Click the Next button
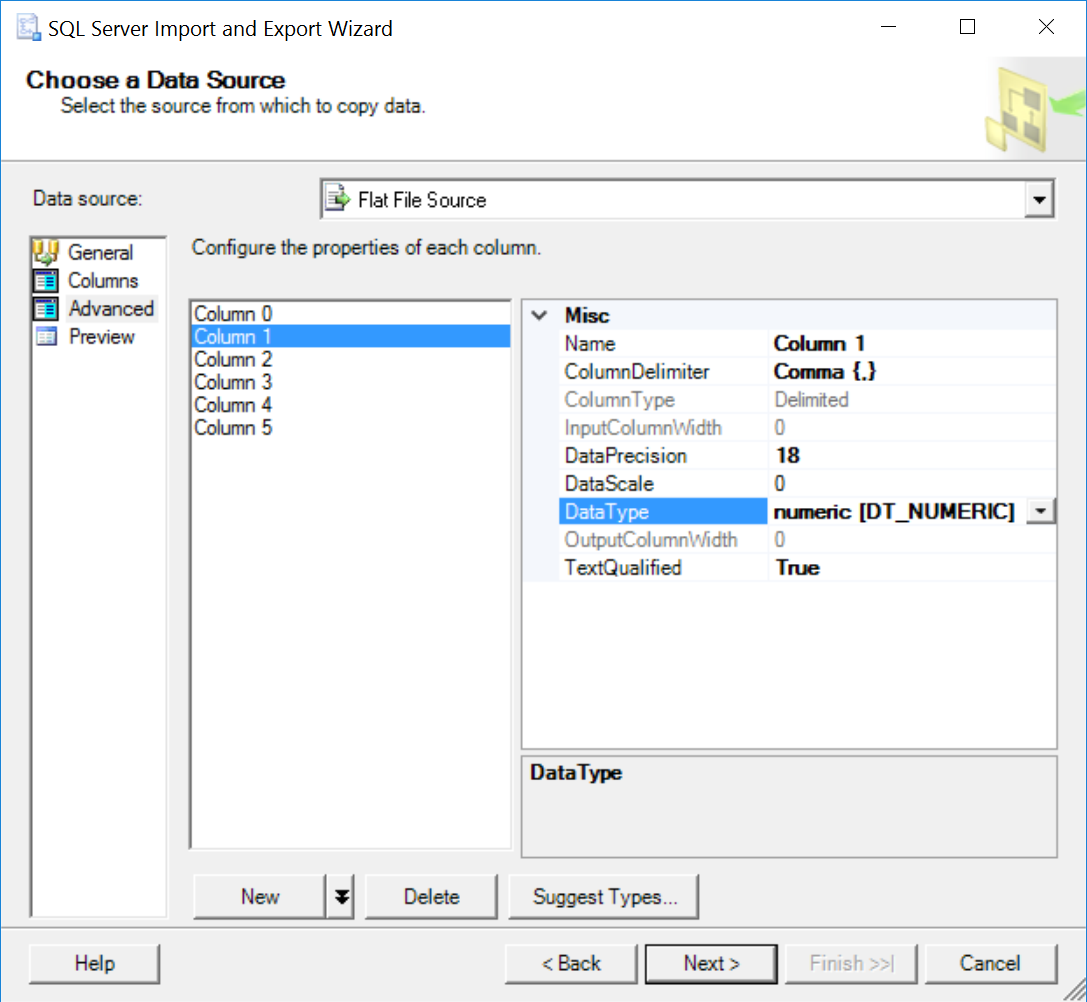1087x1002 pixels. tap(711, 963)
